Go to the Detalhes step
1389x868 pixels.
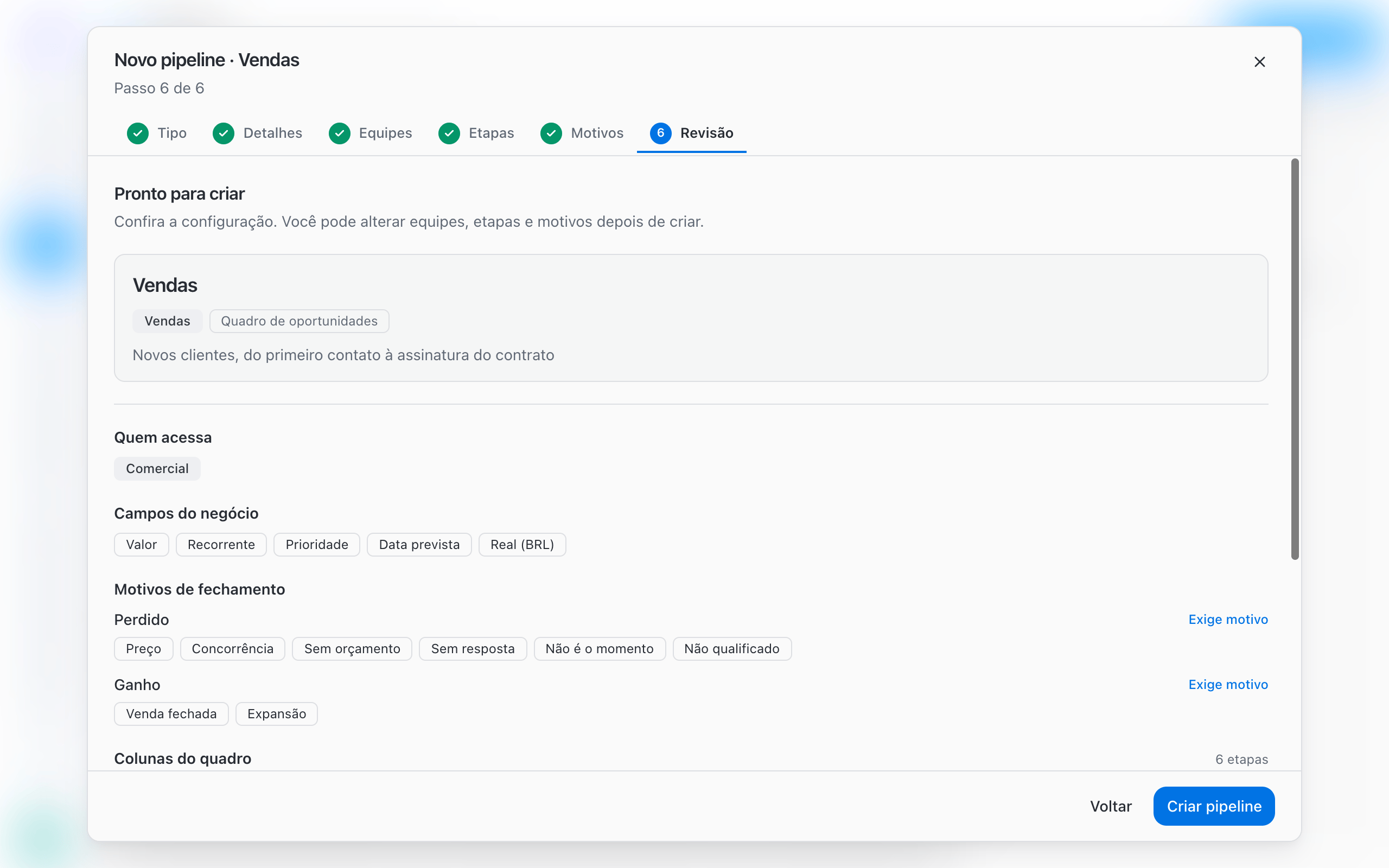(x=257, y=133)
